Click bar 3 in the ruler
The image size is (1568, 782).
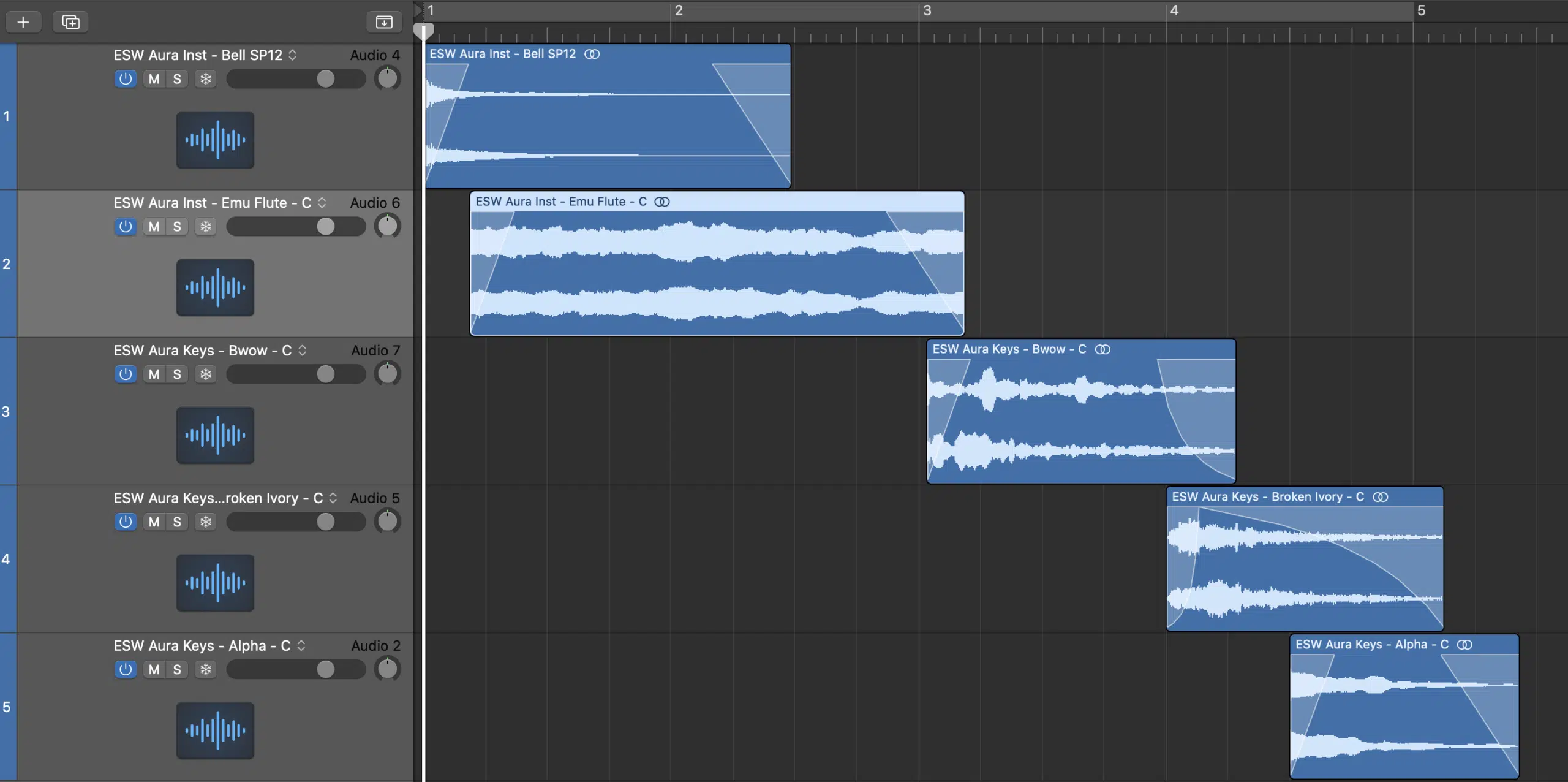pyautogui.click(x=927, y=11)
